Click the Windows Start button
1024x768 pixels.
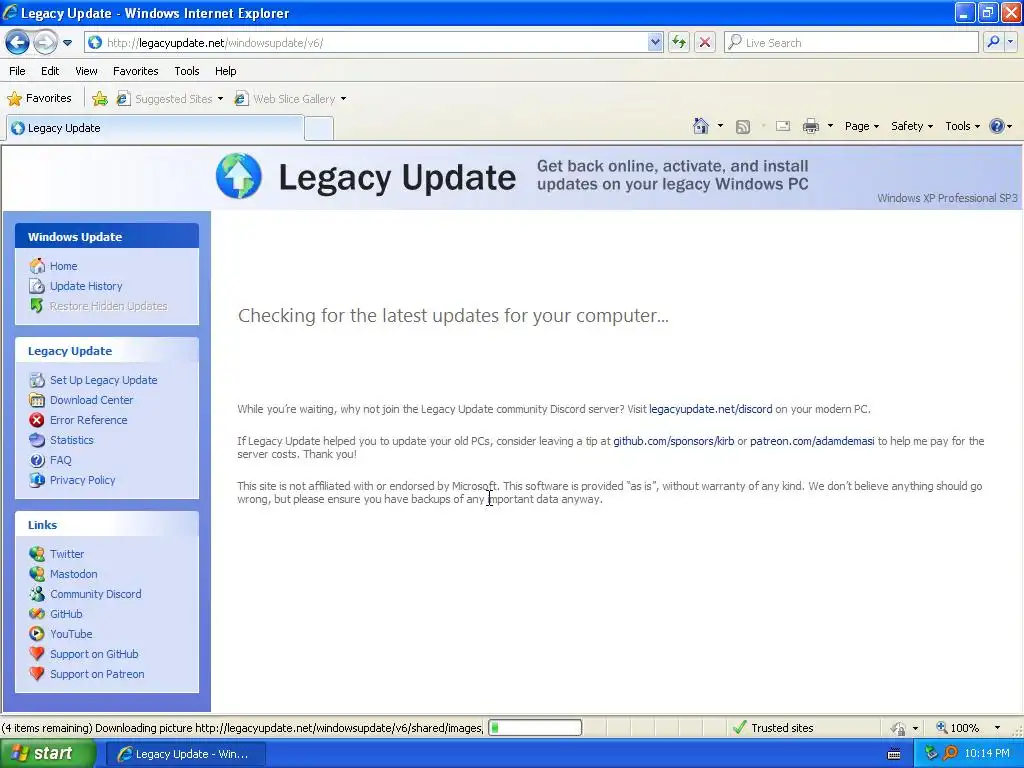48,754
